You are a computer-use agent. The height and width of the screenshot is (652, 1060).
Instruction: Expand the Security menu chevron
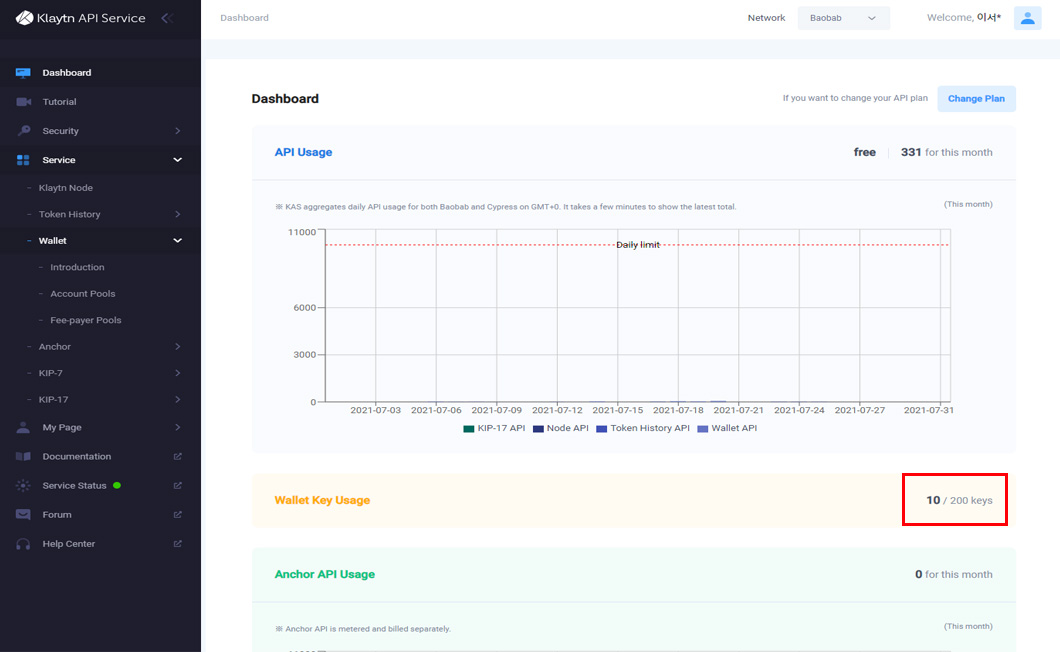[178, 131]
